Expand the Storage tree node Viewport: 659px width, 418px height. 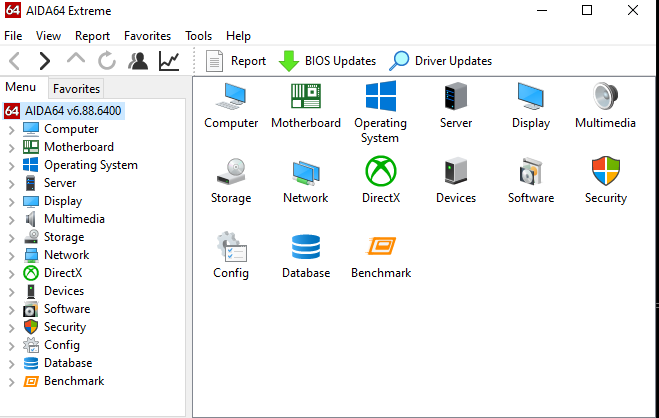click(11, 238)
